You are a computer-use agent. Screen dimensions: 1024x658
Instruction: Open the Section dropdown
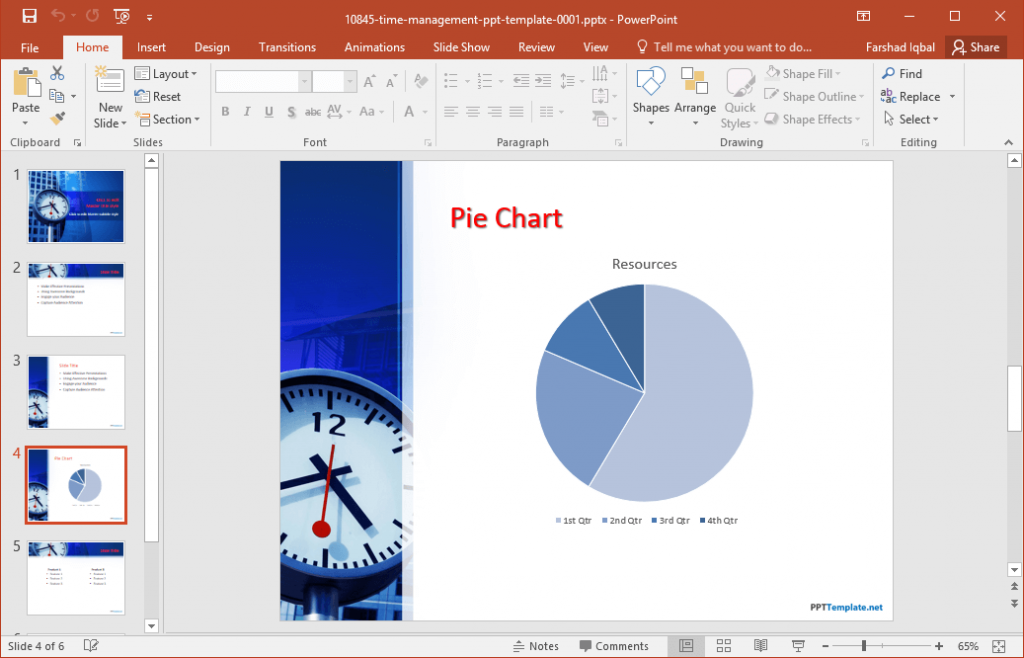pyautogui.click(x=168, y=119)
